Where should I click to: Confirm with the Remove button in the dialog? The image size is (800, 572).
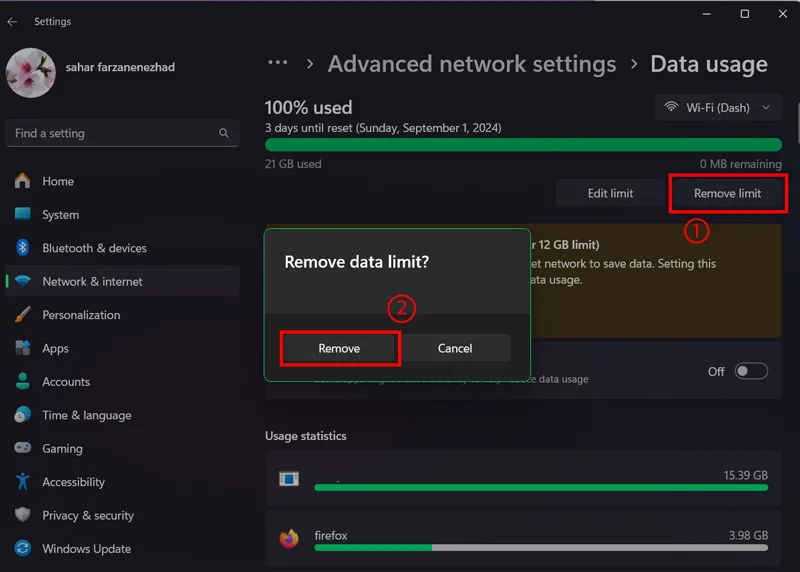pyautogui.click(x=339, y=348)
